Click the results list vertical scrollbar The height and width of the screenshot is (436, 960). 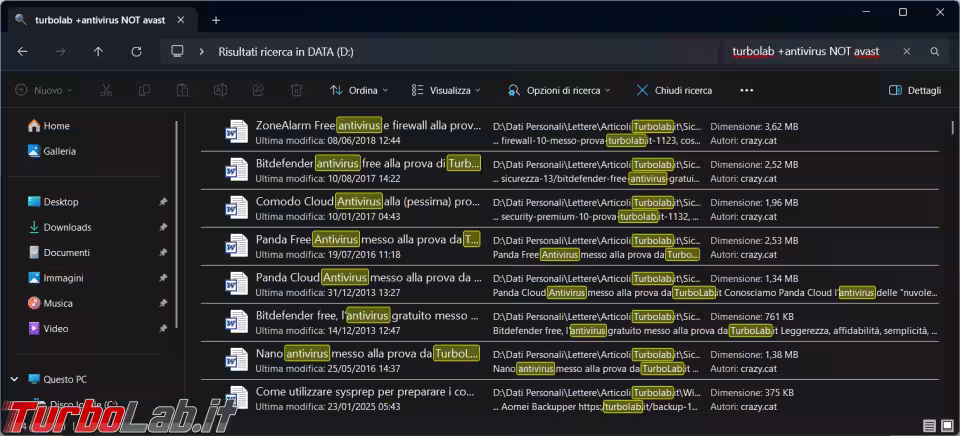pos(953,127)
